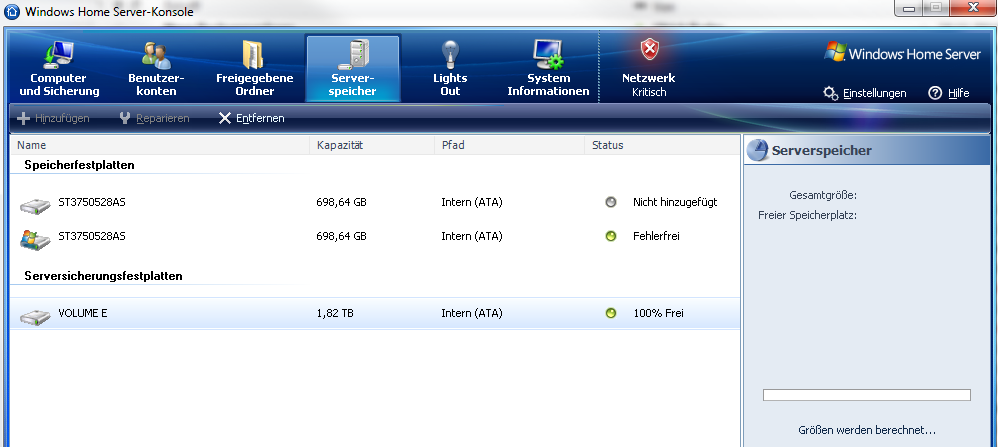This screenshot has height=447, width=998.
Task: Sort by the Pfad column header
Action: click(x=510, y=145)
